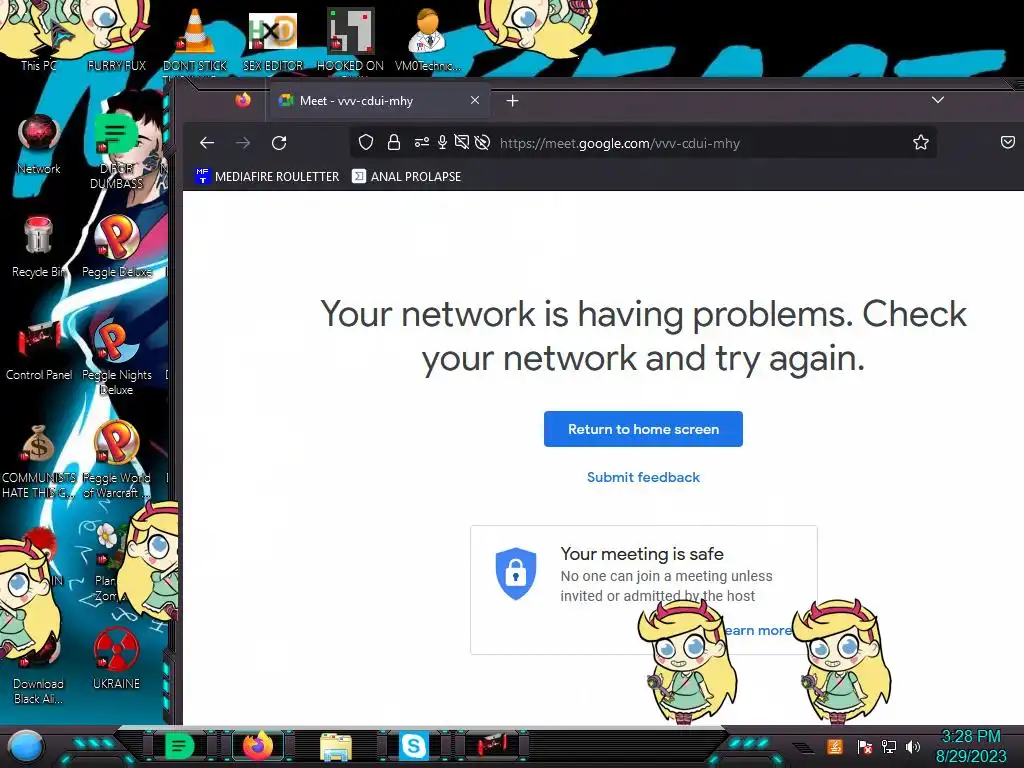Click the orange tray icon
Image resolution: width=1024 pixels, height=768 pixels.
pyautogui.click(x=835, y=746)
